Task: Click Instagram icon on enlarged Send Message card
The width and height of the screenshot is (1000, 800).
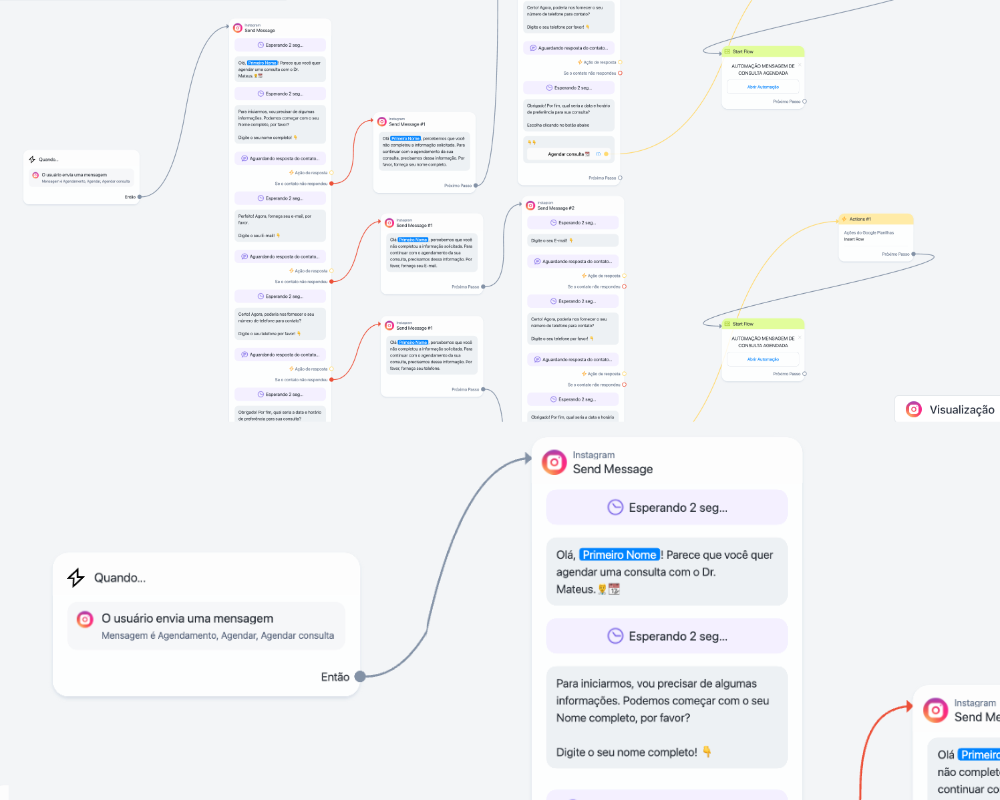Action: click(x=554, y=462)
